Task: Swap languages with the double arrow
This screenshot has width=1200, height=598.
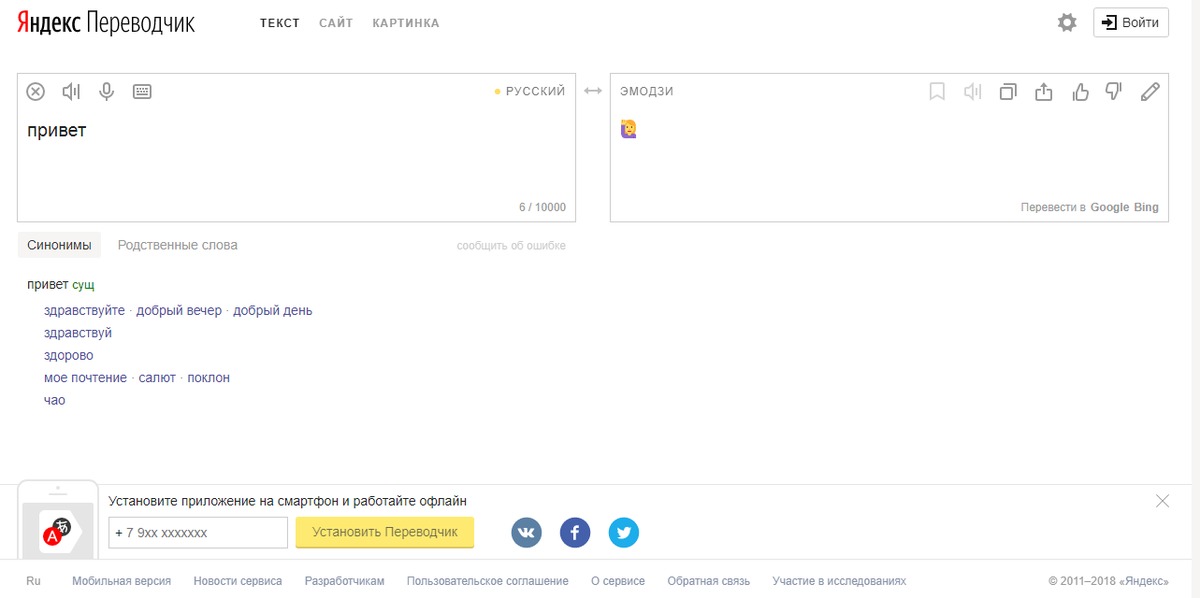Action: click(x=593, y=91)
